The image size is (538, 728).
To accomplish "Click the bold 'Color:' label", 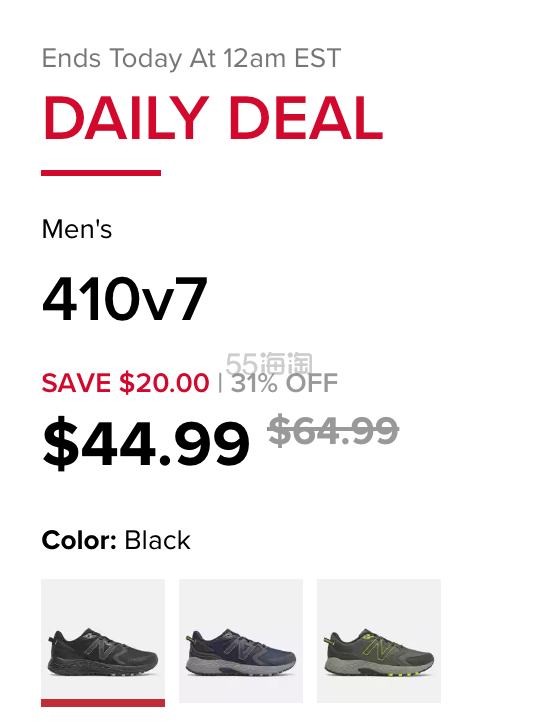I will 79,540.
